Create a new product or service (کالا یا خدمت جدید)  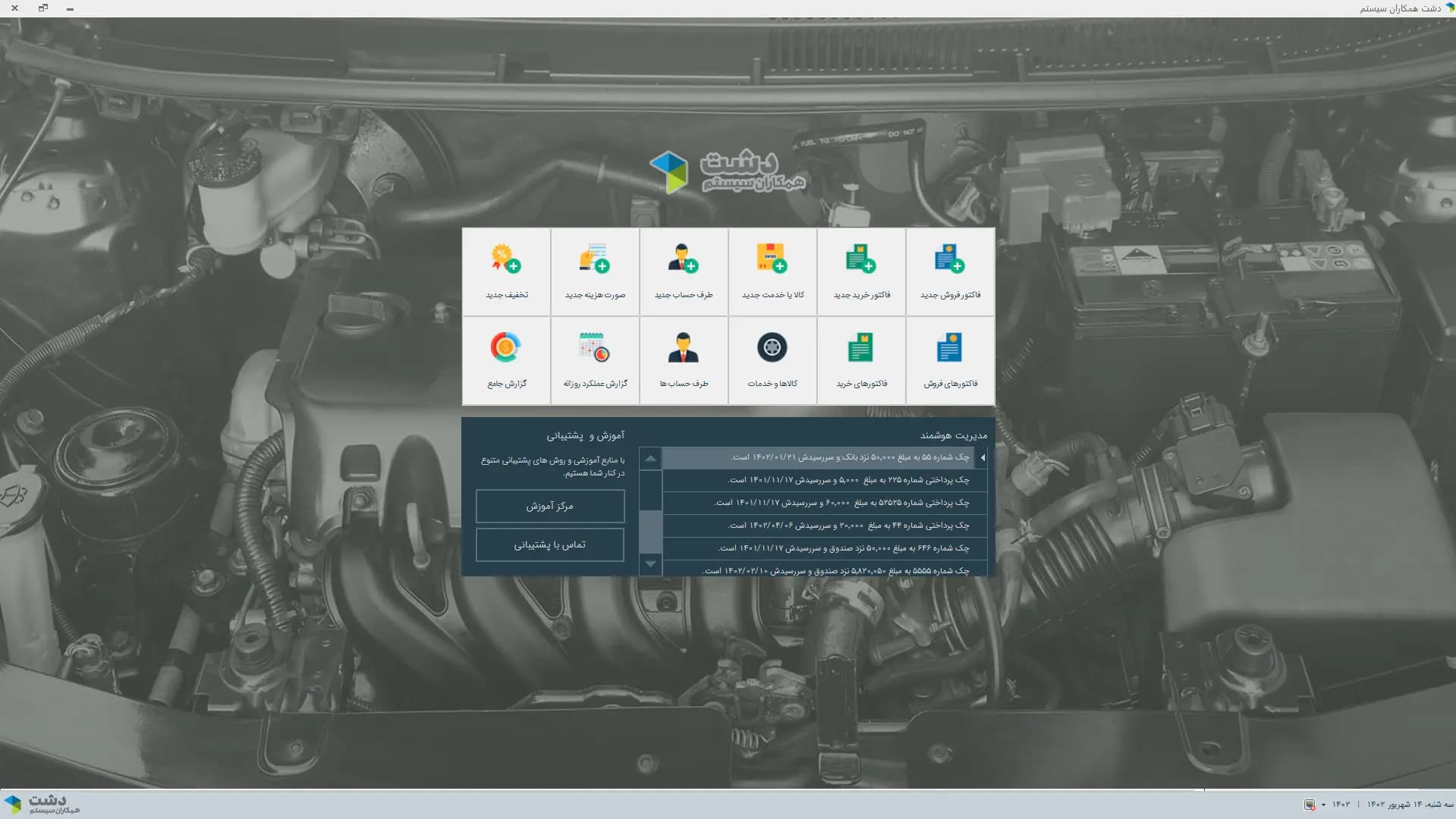pos(772,272)
